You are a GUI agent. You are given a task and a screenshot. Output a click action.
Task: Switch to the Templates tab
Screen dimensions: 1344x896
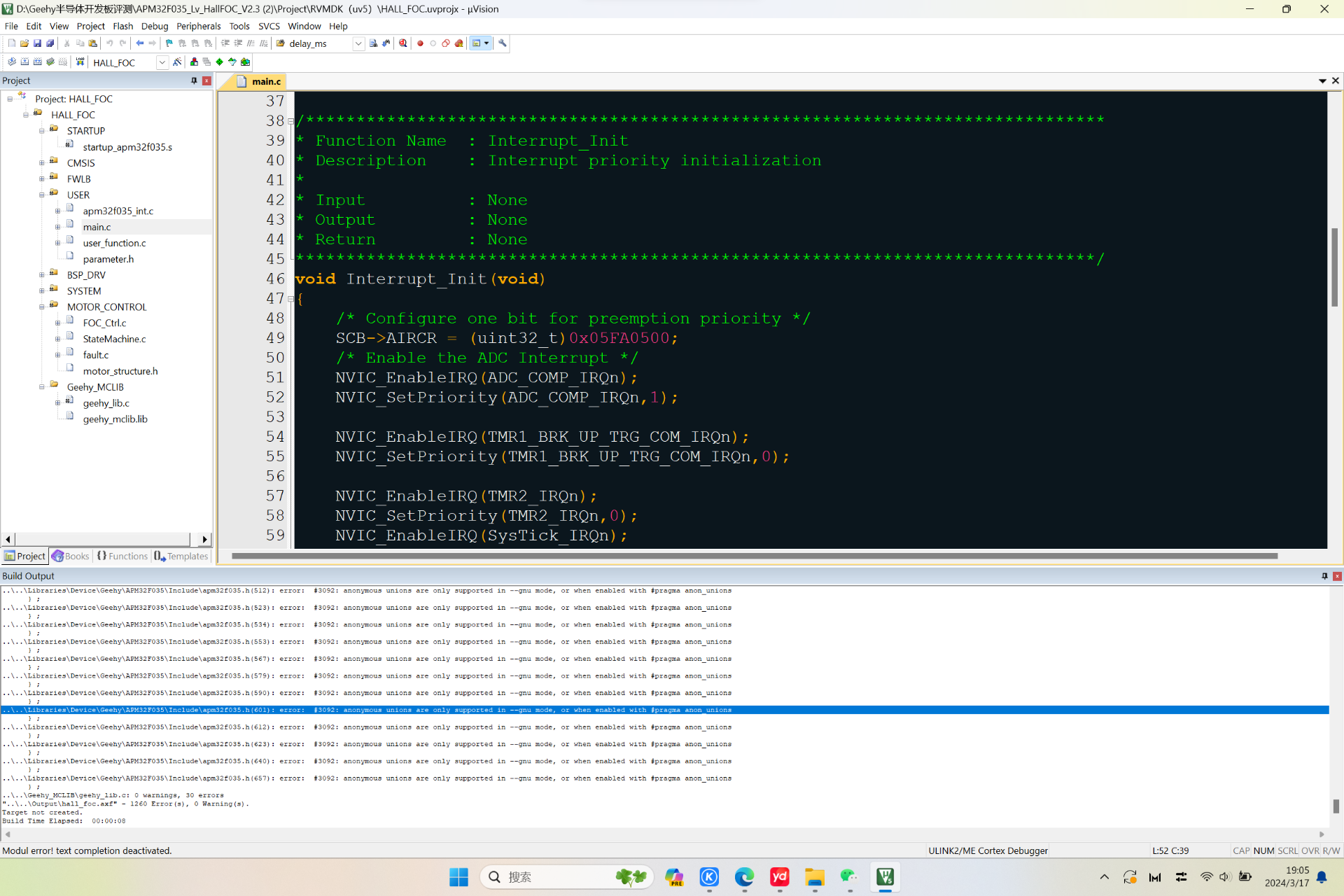tap(181, 556)
